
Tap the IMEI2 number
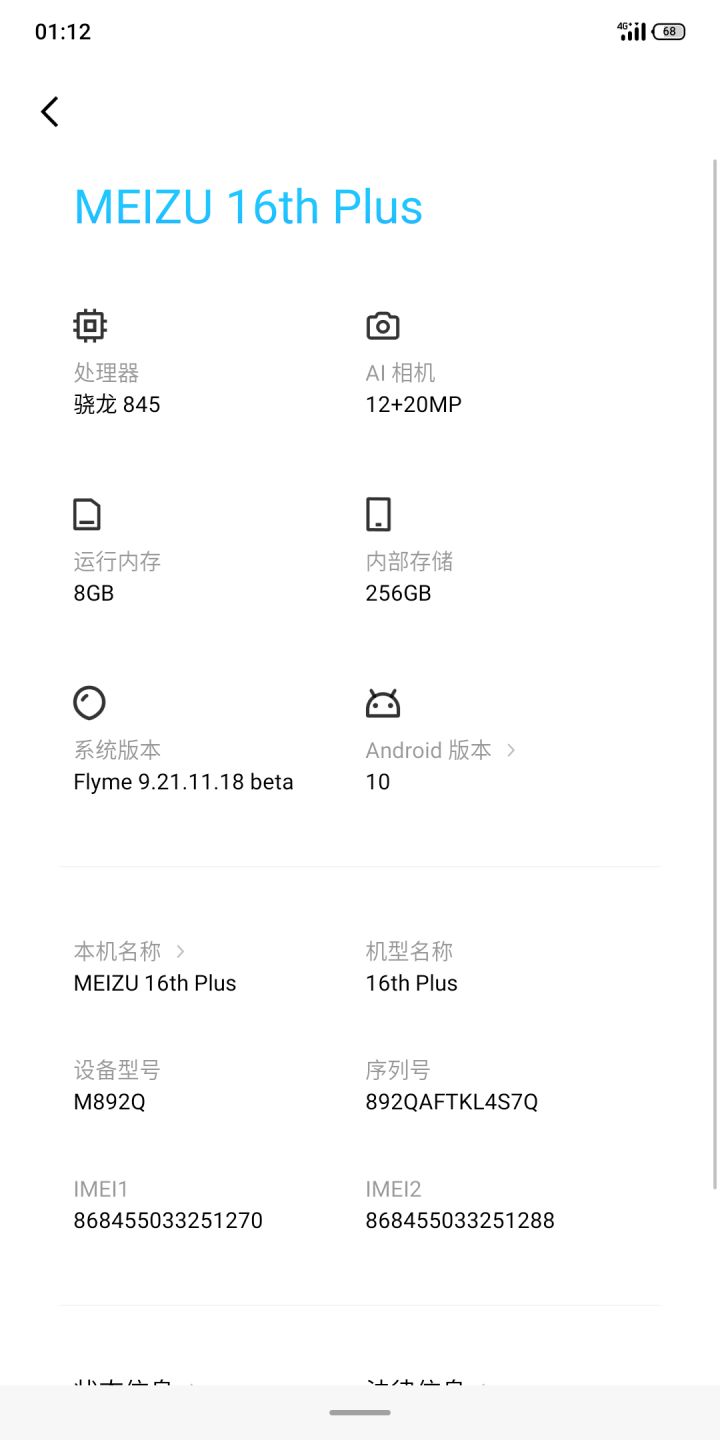coord(460,1220)
